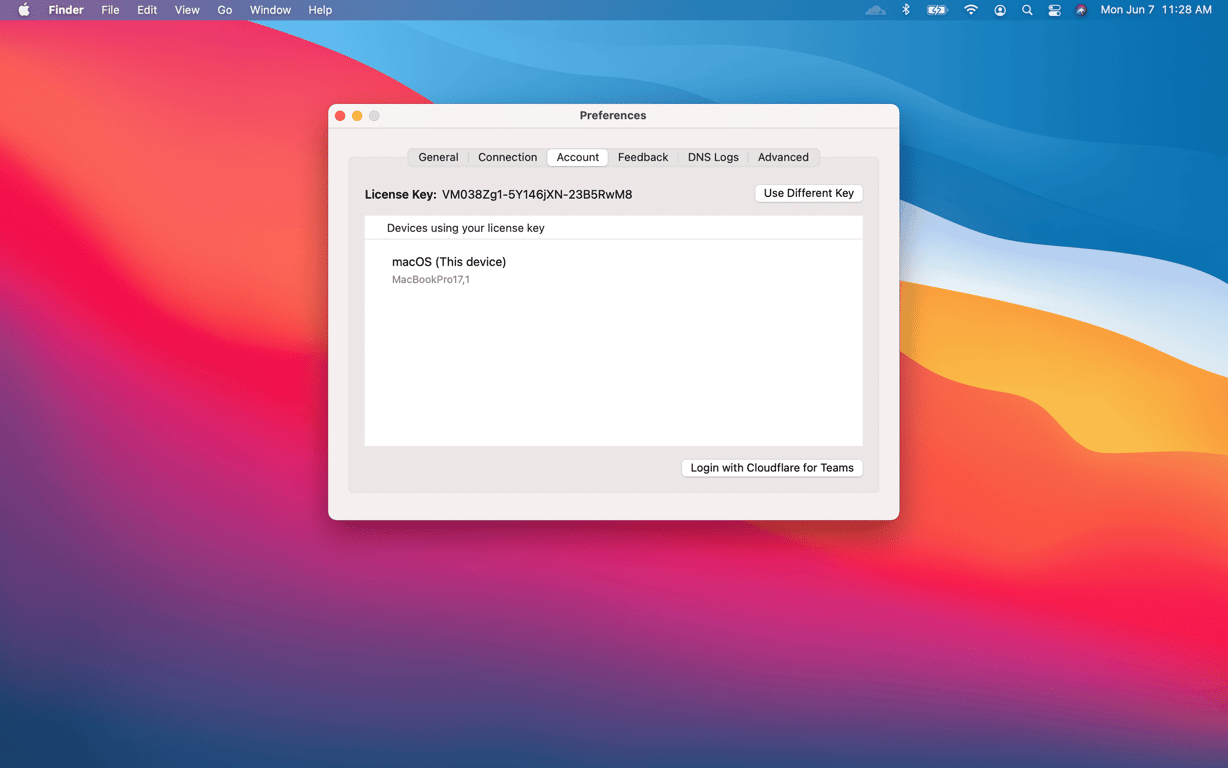Switch to the Connection tab
1228x768 pixels.
(507, 157)
